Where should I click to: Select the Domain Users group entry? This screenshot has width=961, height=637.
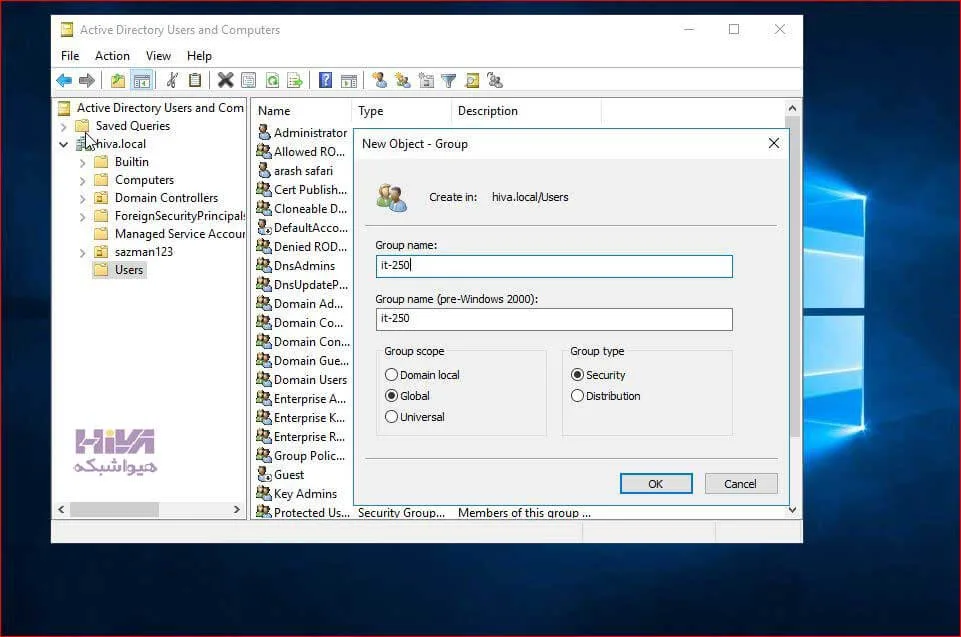tap(302, 380)
